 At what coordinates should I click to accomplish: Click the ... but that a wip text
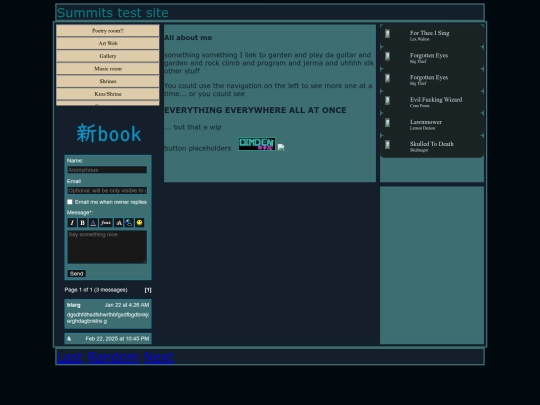coord(193,127)
